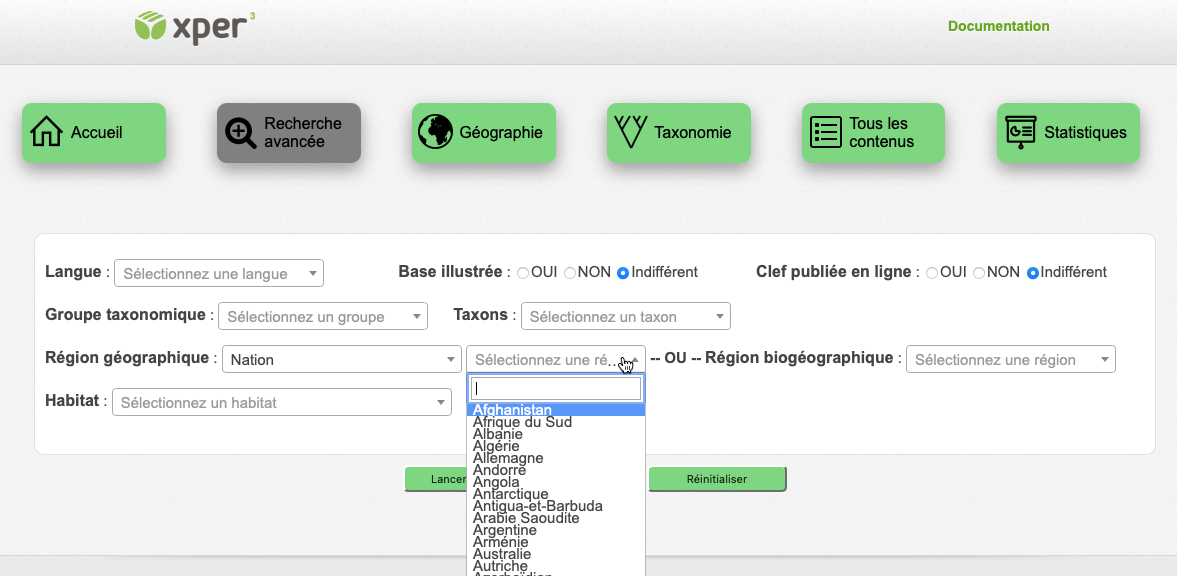Select Afrique du Sud from the list
The height and width of the screenshot is (576, 1177).
[555, 422]
